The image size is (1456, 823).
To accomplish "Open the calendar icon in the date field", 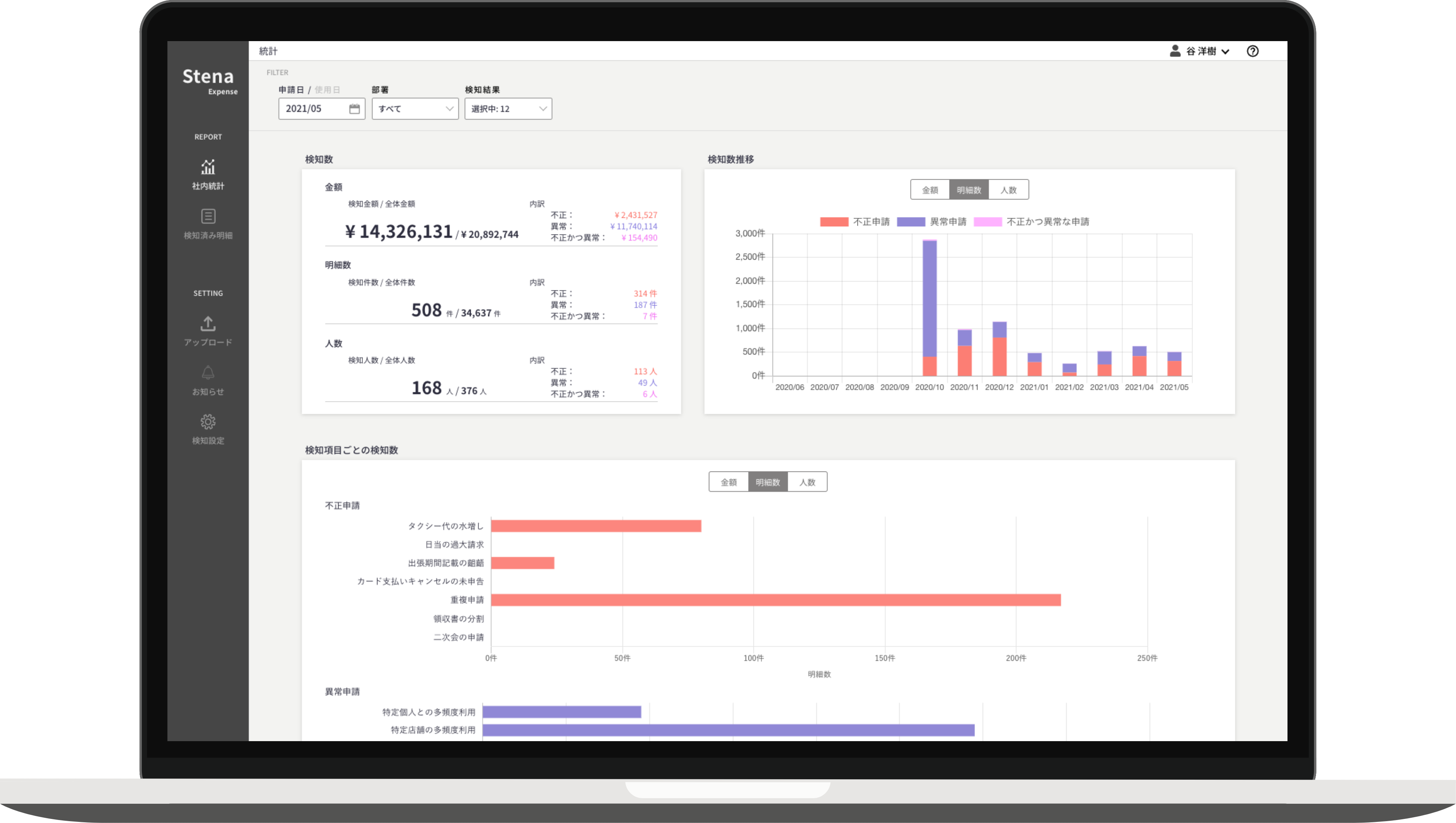I will [x=354, y=109].
